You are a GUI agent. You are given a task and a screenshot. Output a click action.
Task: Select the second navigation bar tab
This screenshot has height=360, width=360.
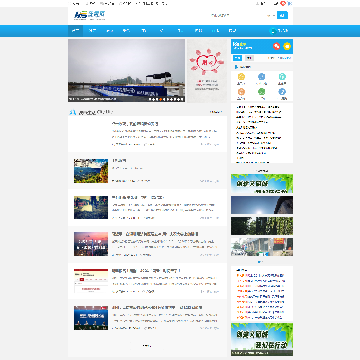click(x=92, y=31)
